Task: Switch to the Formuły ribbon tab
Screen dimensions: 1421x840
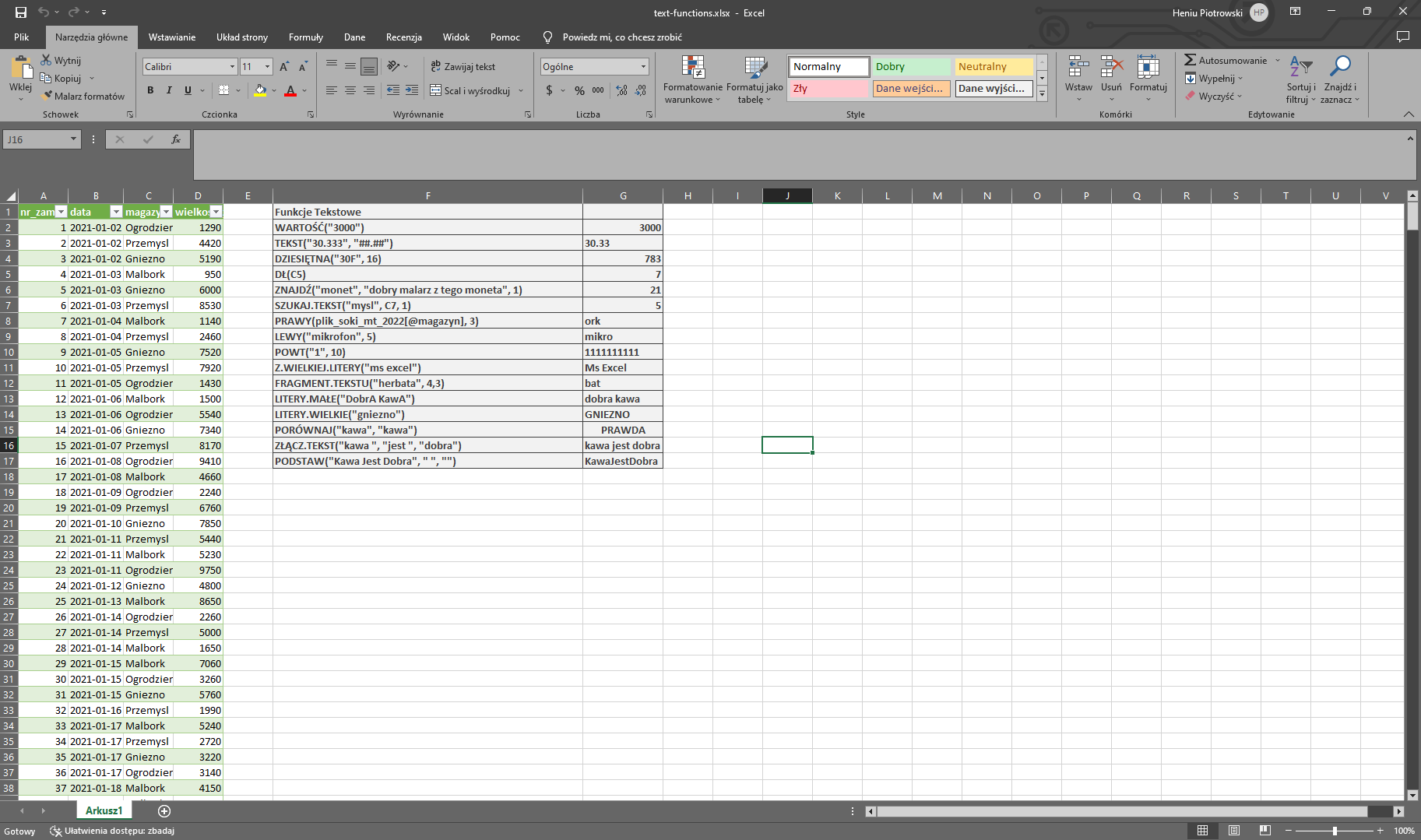Action: [305, 37]
